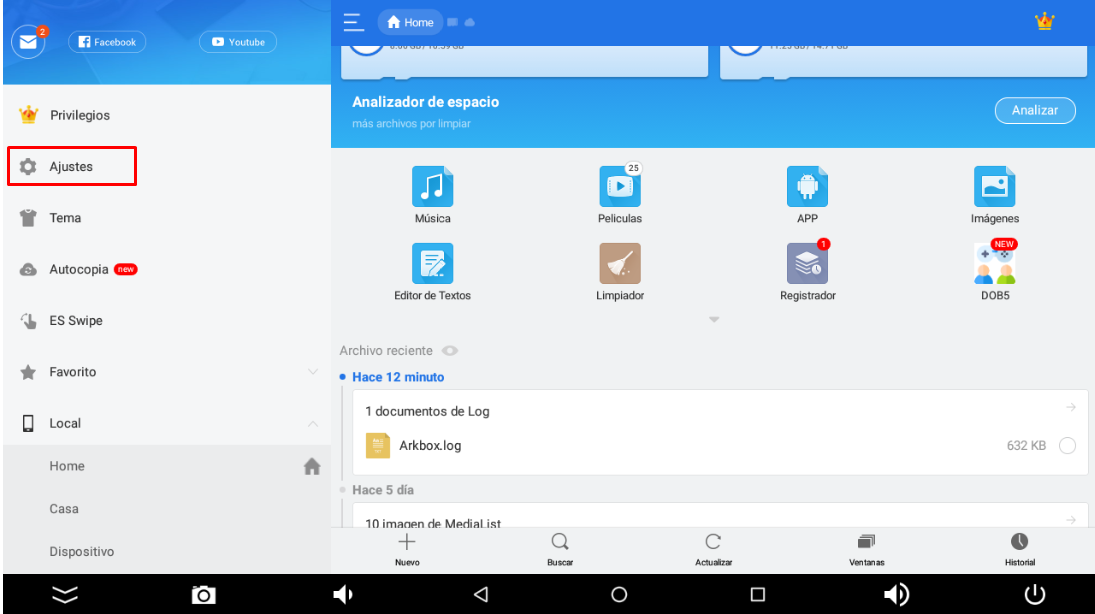Open the APP manager icon
This screenshot has height=614, width=1095.
(807, 187)
